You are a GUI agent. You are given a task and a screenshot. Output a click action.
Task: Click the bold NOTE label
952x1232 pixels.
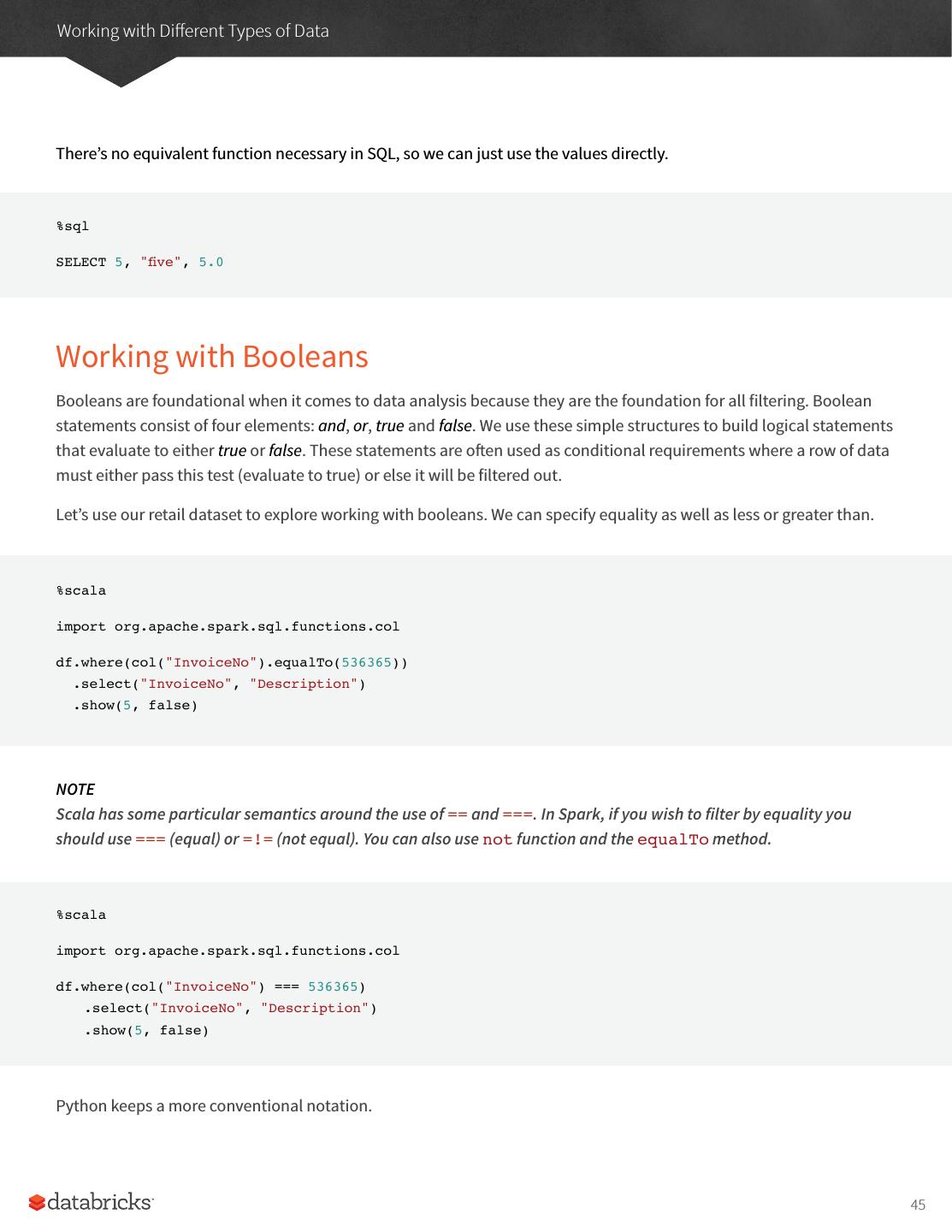(75, 789)
